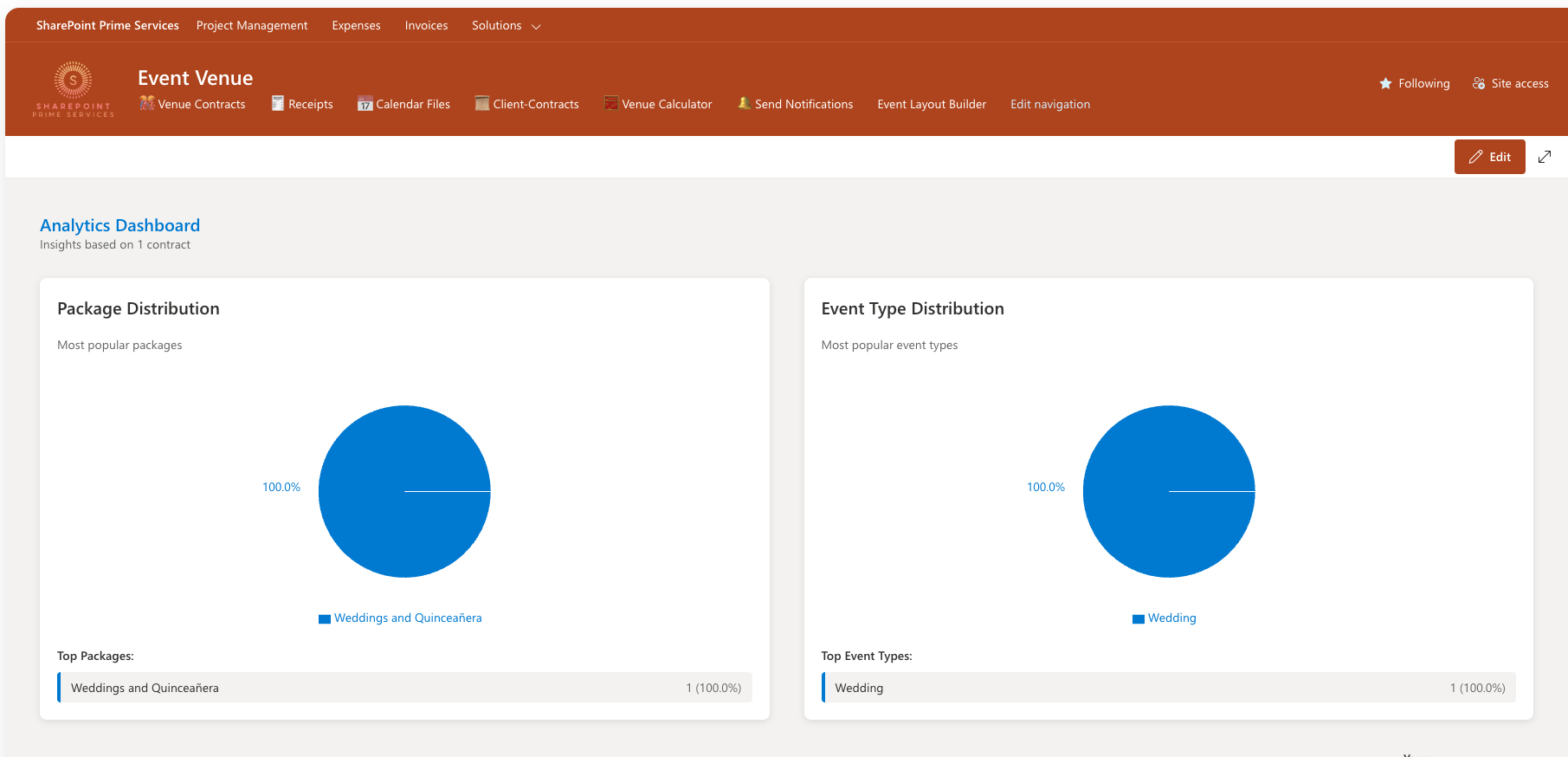Click the Weddings and Quinceañera legend label
This screenshot has width=1568, height=757.
click(408, 618)
